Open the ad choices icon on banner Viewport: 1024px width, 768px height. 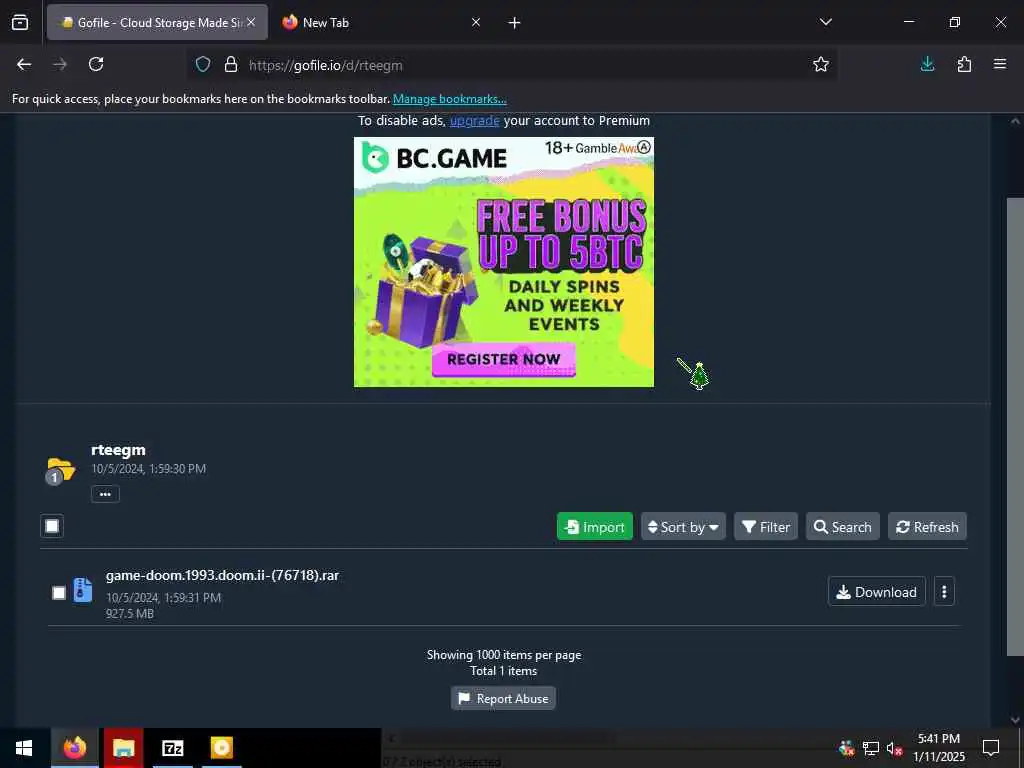point(644,147)
